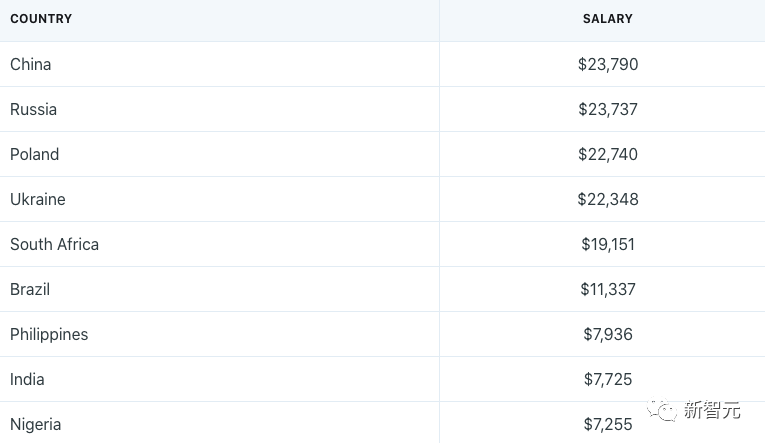Click the SALARY column header
This screenshot has width=765, height=443.
[607, 19]
